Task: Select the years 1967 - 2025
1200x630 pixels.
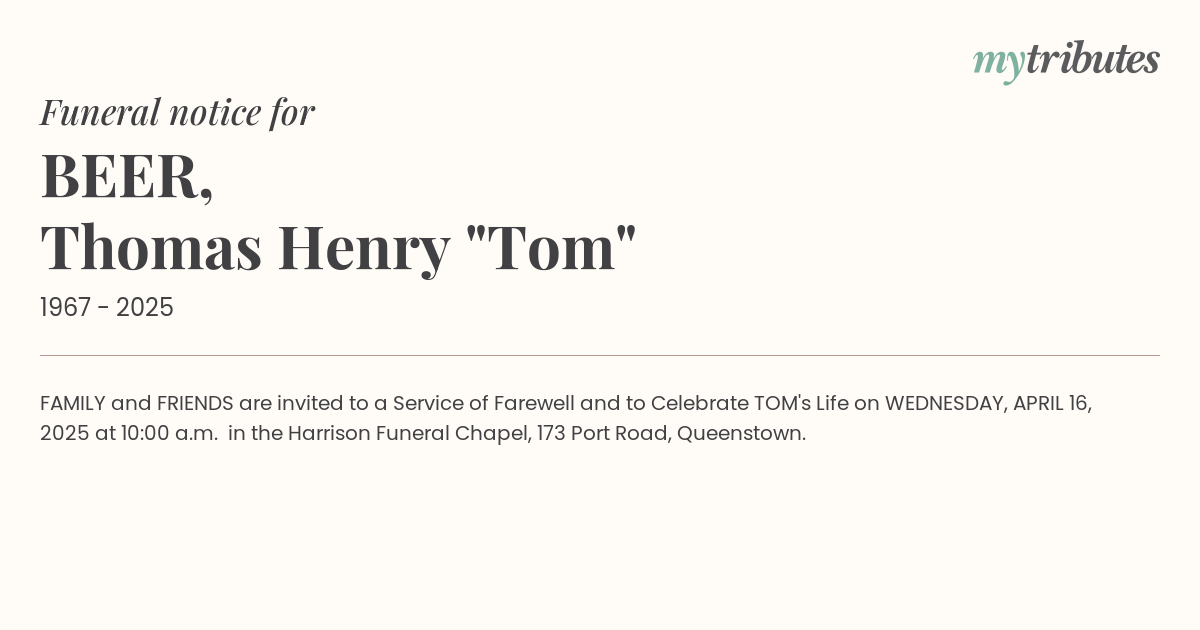Action: pyautogui.click(x=107, y=307)
